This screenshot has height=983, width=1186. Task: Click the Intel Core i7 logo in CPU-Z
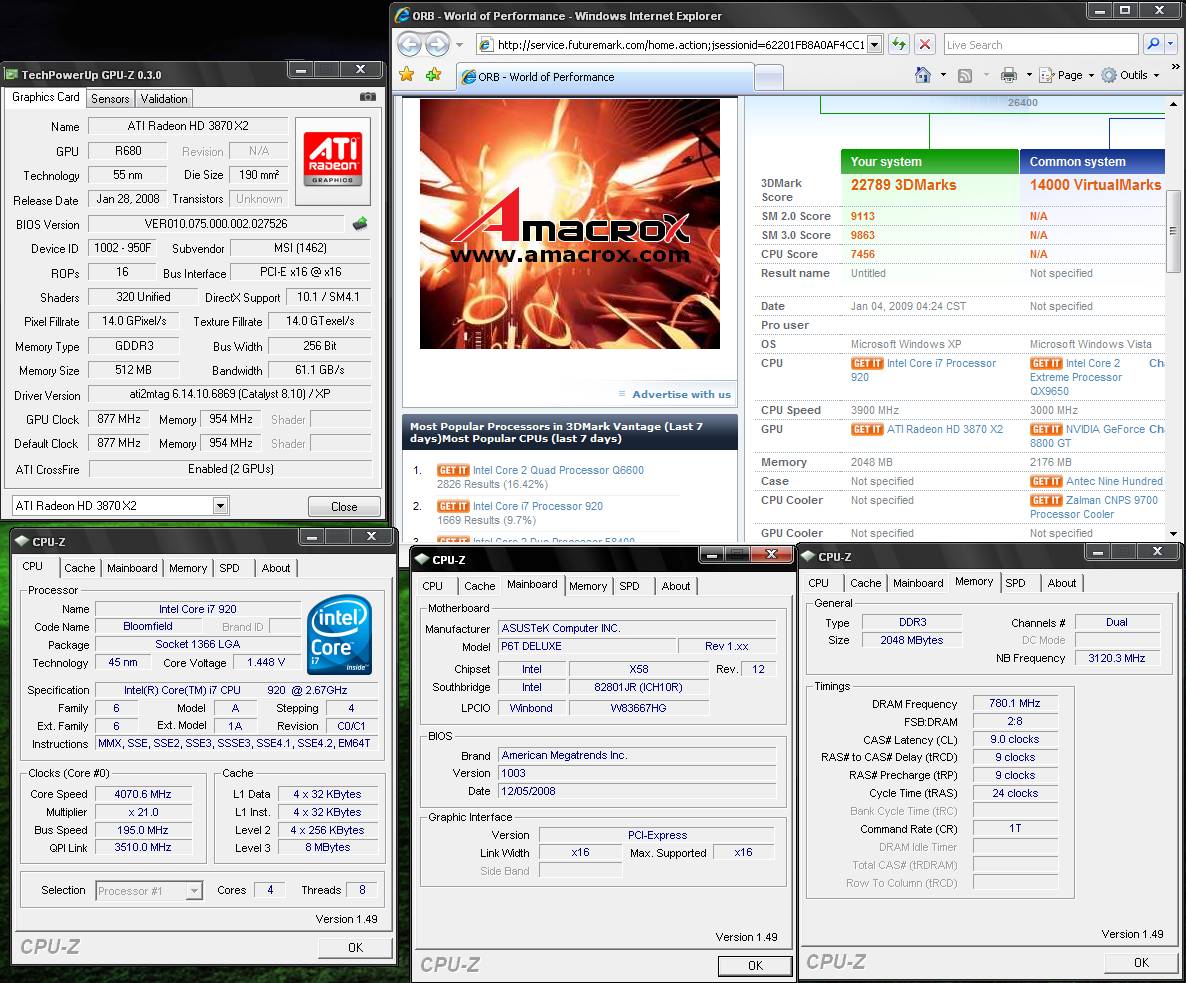click(340, 634)
